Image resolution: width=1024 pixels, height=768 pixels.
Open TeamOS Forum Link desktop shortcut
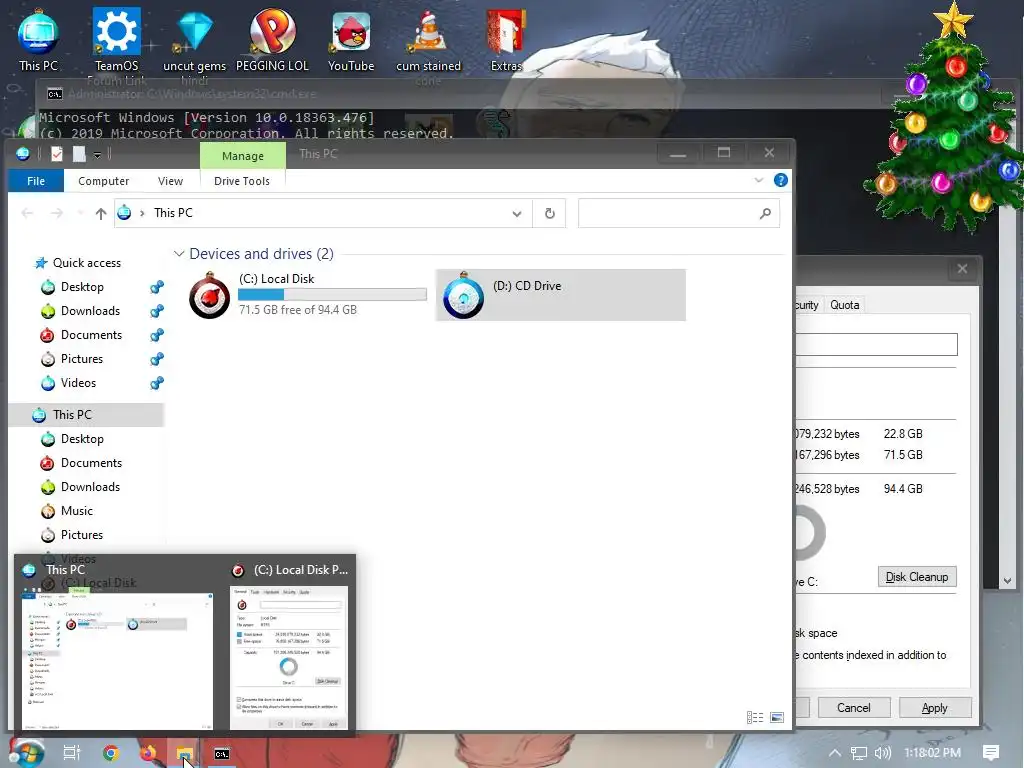(116, 46)
